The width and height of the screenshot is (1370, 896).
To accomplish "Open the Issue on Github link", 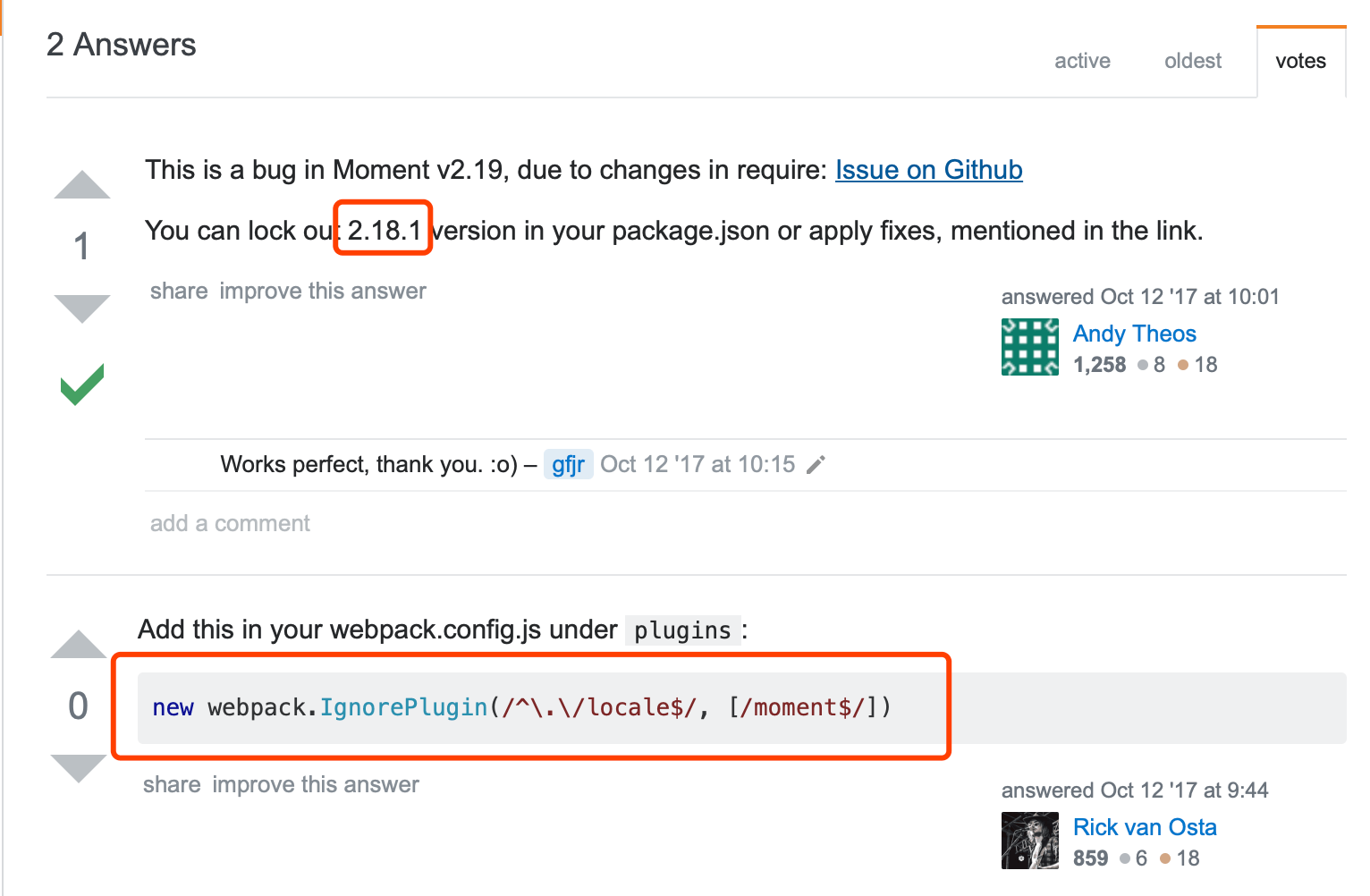I will coord(928,170).
